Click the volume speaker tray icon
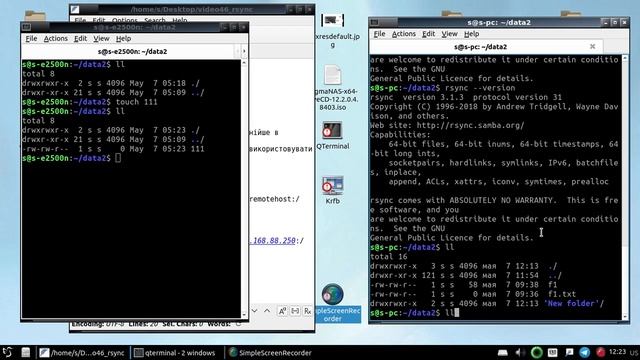The width and height of the screenshot is (640, 360). 520,352
